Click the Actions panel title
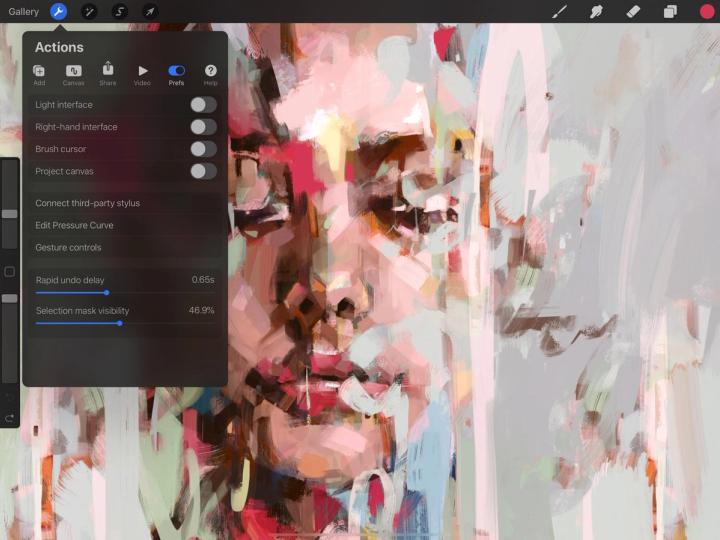Image resolution: width=720 pixels, height=540 pixels. [59, 47]
